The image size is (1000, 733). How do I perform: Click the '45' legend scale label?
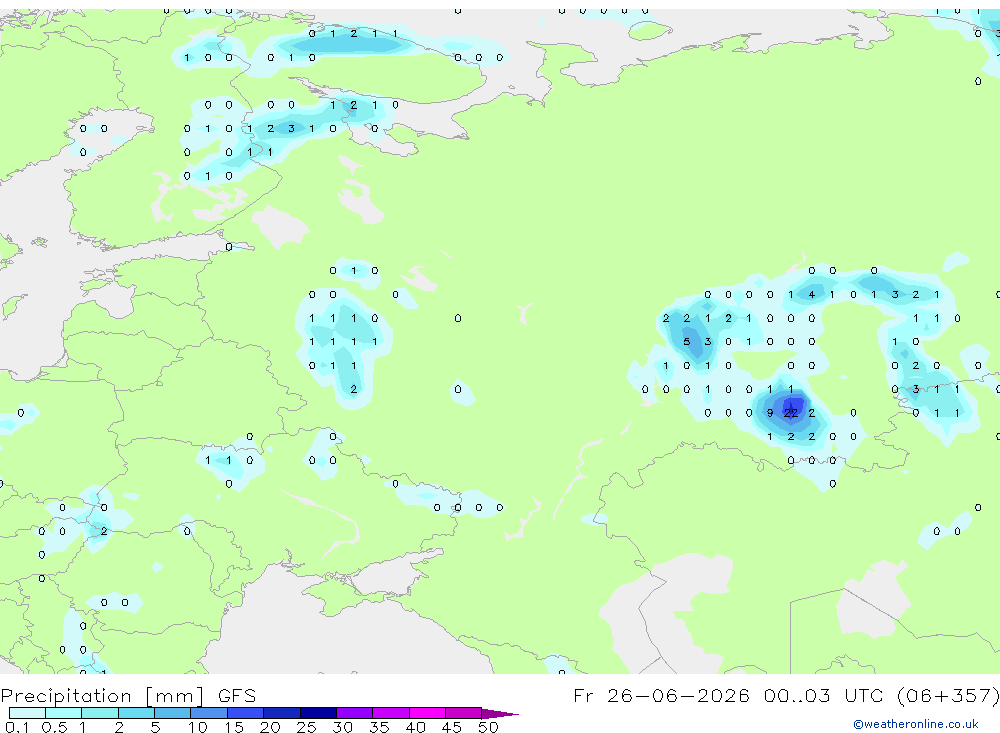452,727
